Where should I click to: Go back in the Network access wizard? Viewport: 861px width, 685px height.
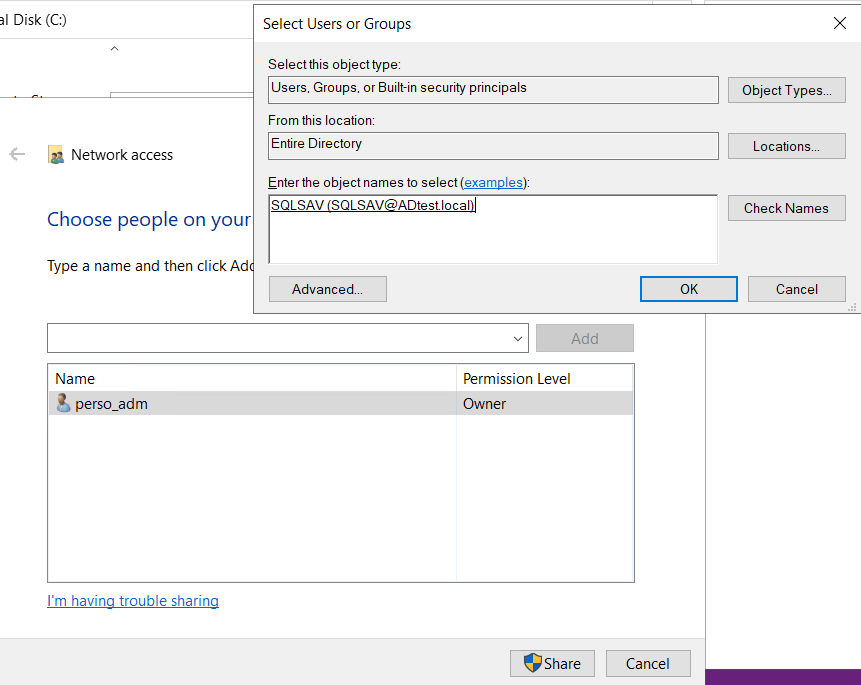[x=18, y=154]
